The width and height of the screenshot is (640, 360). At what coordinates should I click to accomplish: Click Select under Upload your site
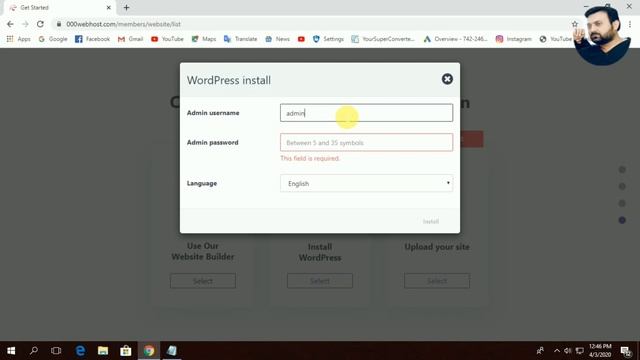(437, 281)
